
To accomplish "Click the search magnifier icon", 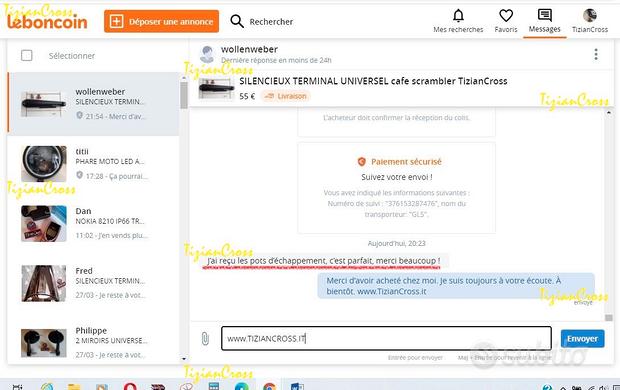I will [237, 21].
